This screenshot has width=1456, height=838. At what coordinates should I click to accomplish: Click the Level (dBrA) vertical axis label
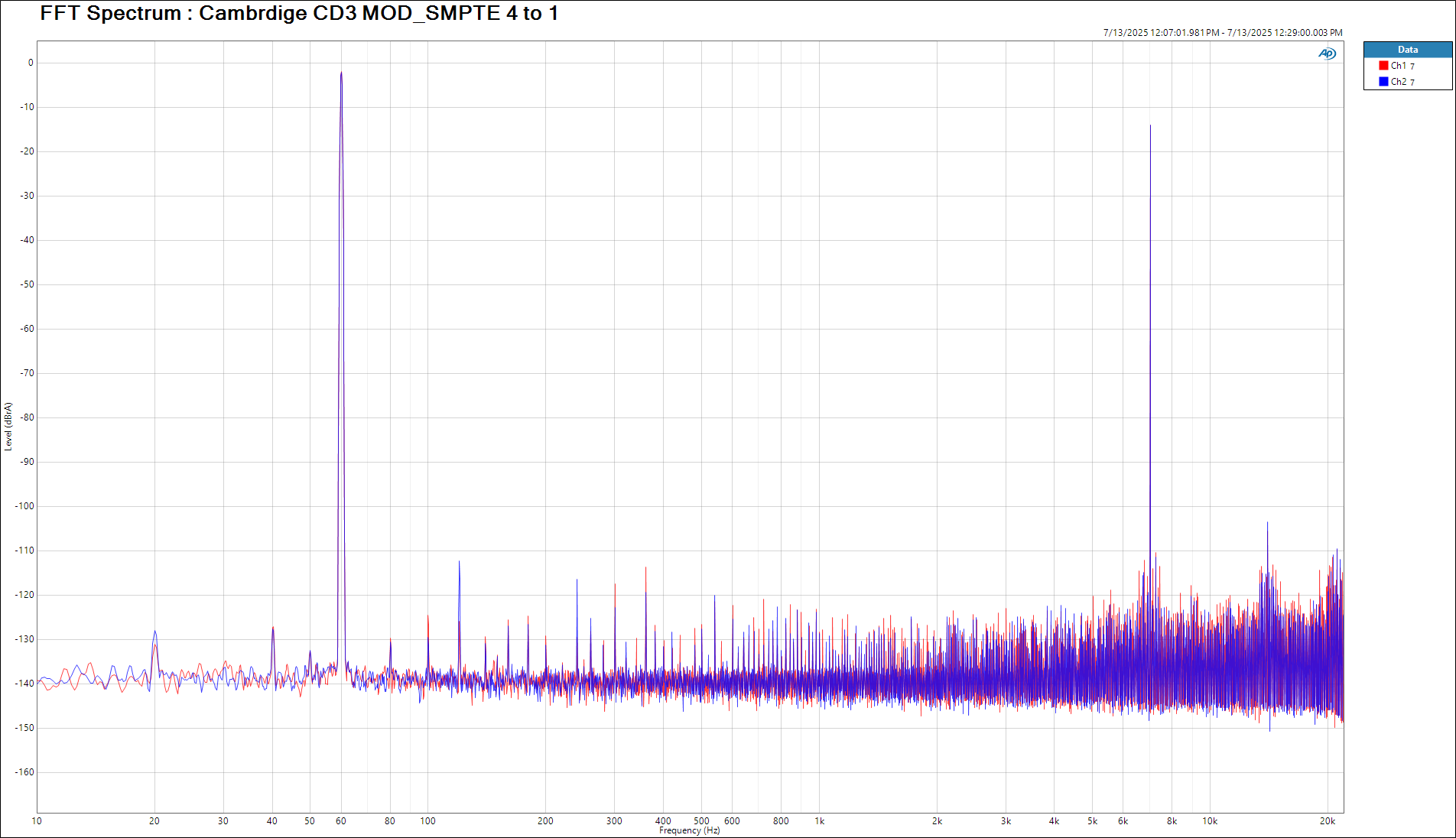pyautogui.click(x=8, y=427)
